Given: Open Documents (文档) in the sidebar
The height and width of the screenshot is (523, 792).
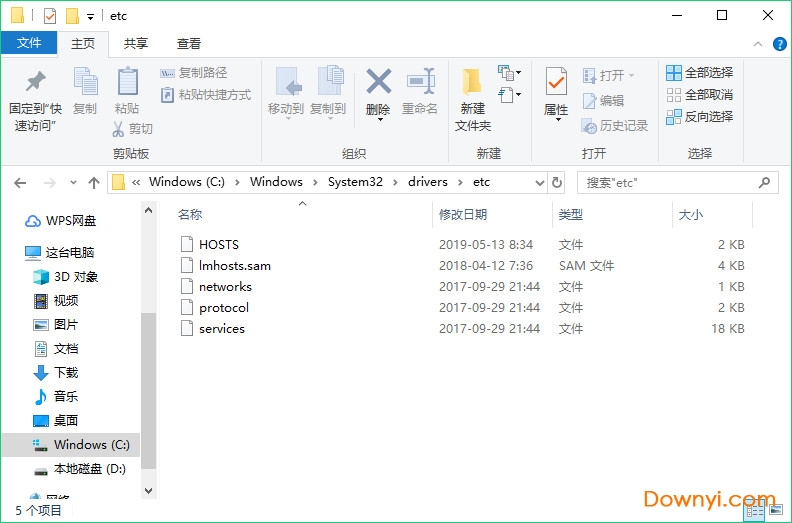Looking at the screenshot, I should click(x=56, y=349).
